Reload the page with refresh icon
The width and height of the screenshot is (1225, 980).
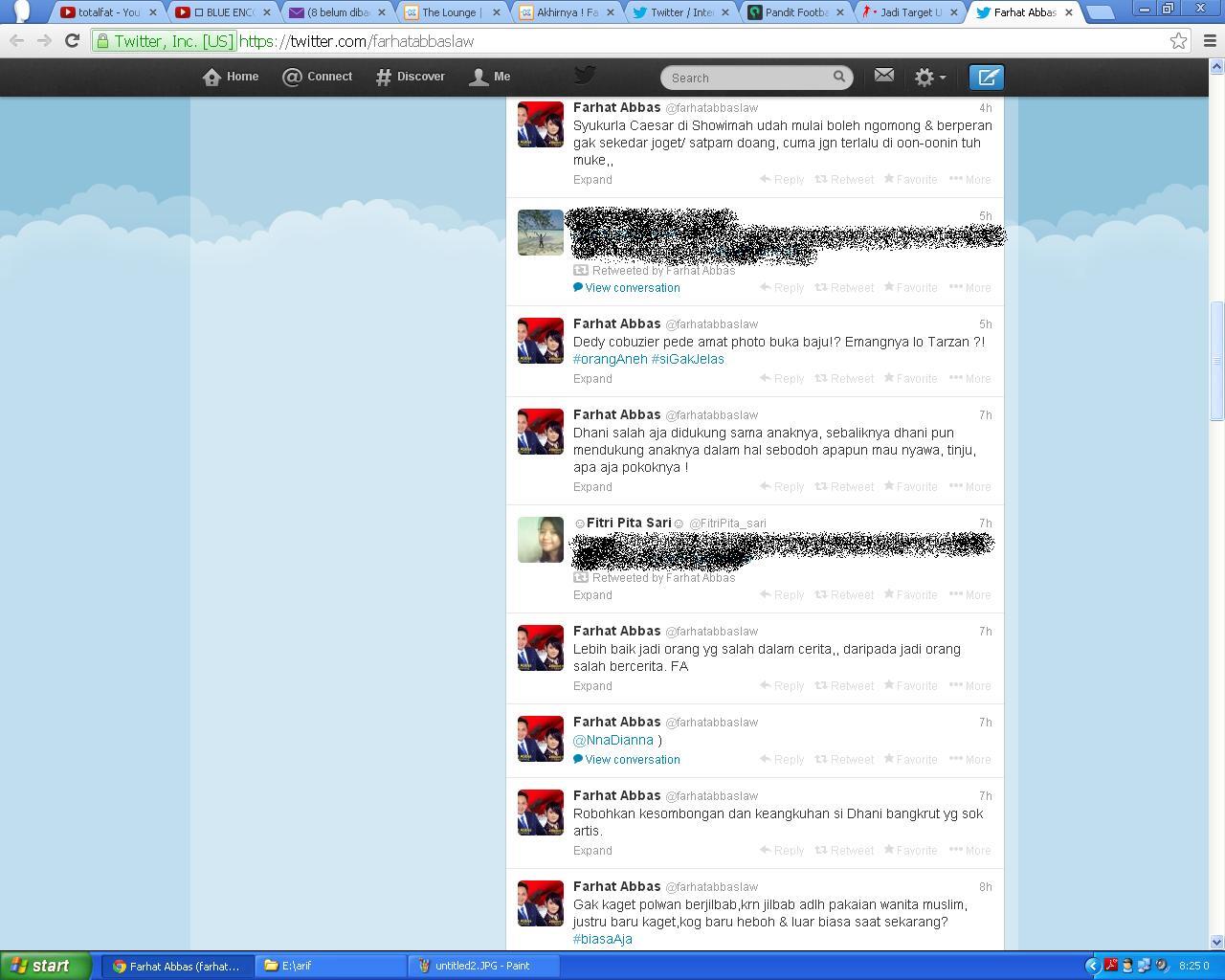(72, 41)
